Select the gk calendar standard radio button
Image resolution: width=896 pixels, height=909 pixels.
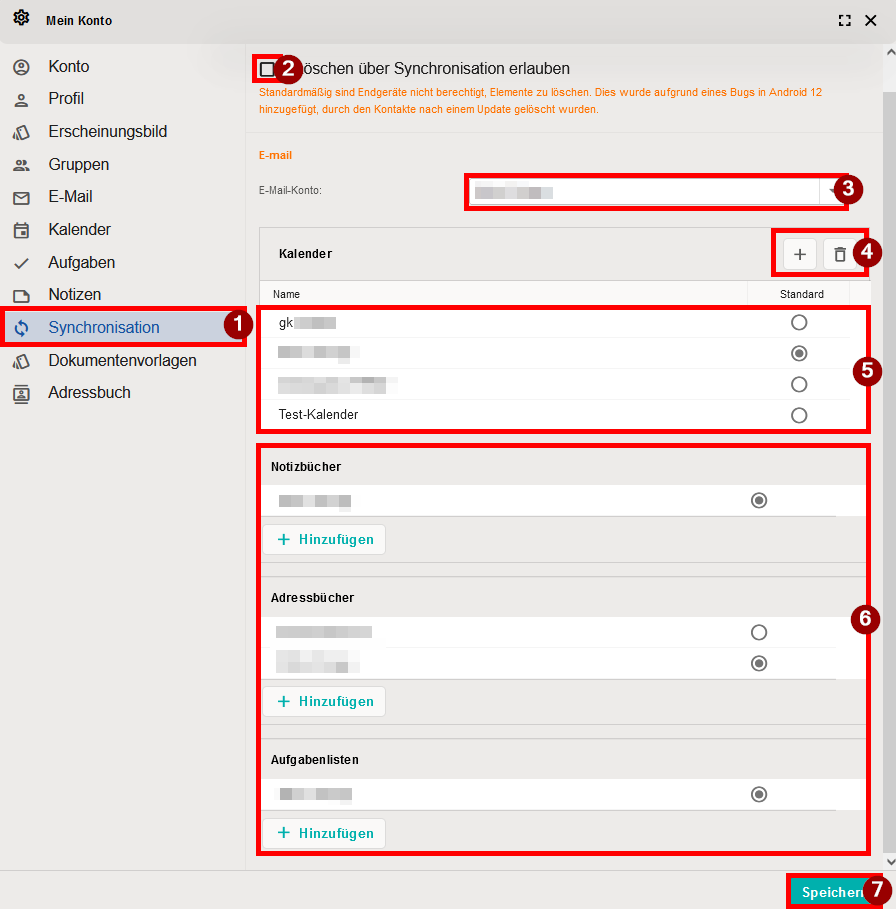pos(798,322)
